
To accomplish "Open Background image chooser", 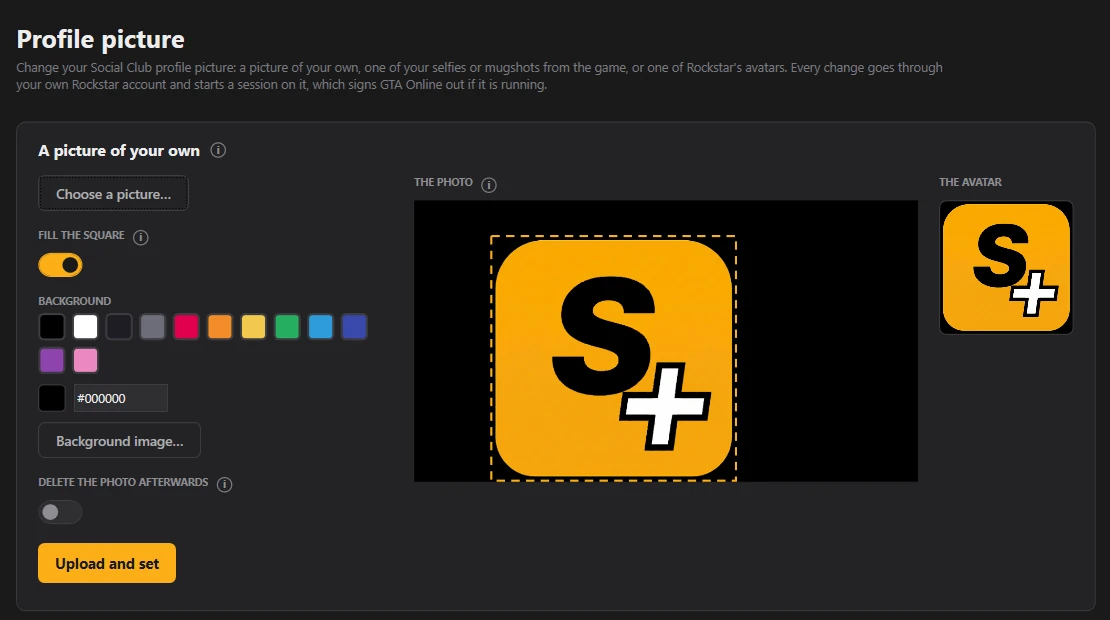I will click(x=119, y=440).
